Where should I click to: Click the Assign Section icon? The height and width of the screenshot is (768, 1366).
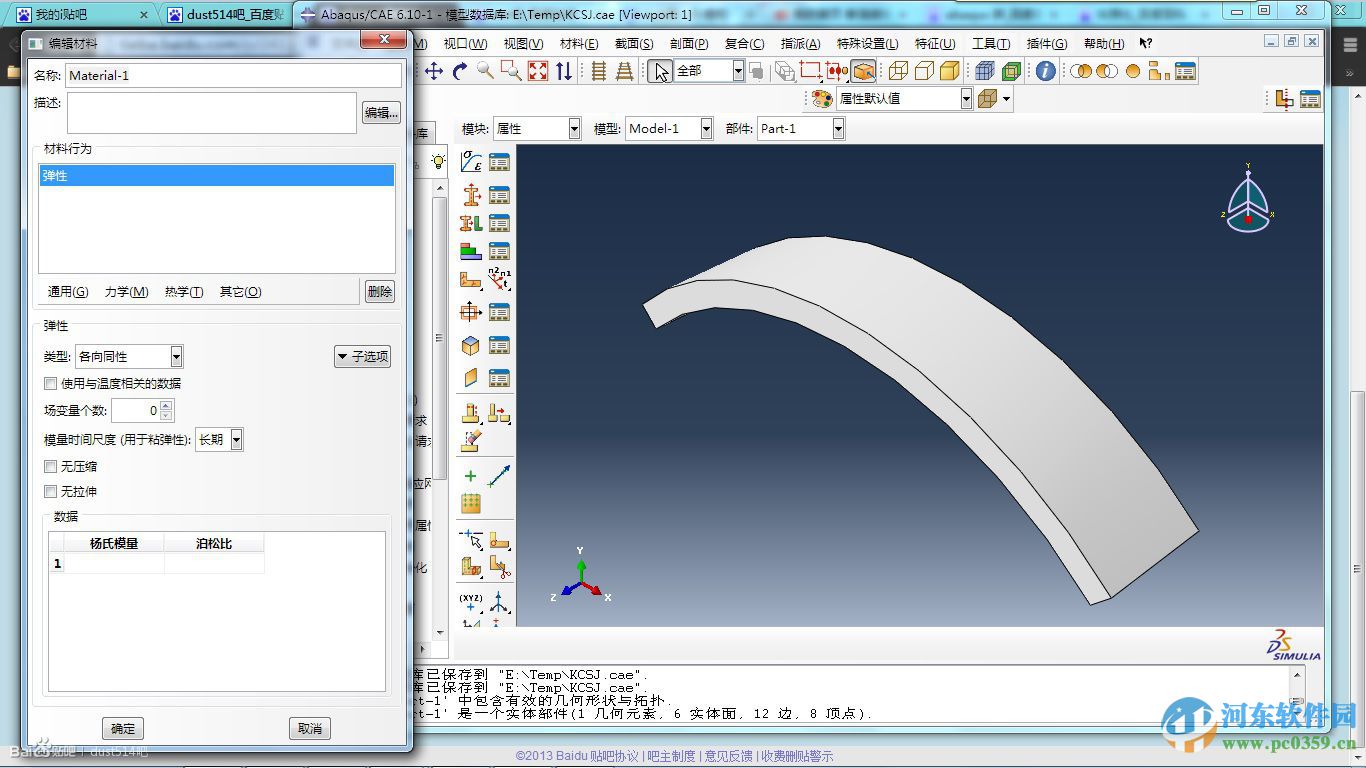(x=471, y=223)
